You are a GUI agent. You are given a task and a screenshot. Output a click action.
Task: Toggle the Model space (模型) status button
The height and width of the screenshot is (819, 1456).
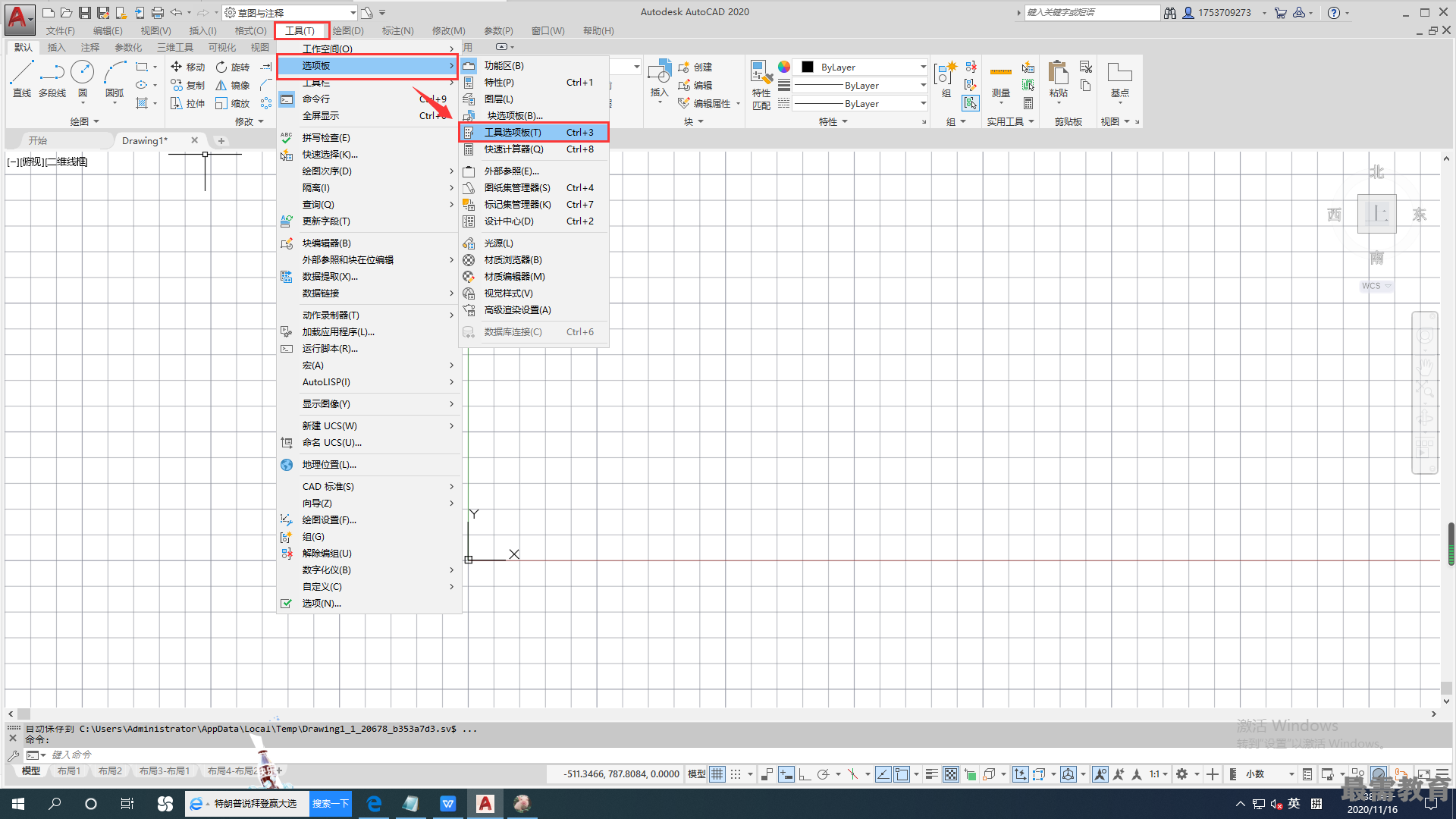[696, 774]
